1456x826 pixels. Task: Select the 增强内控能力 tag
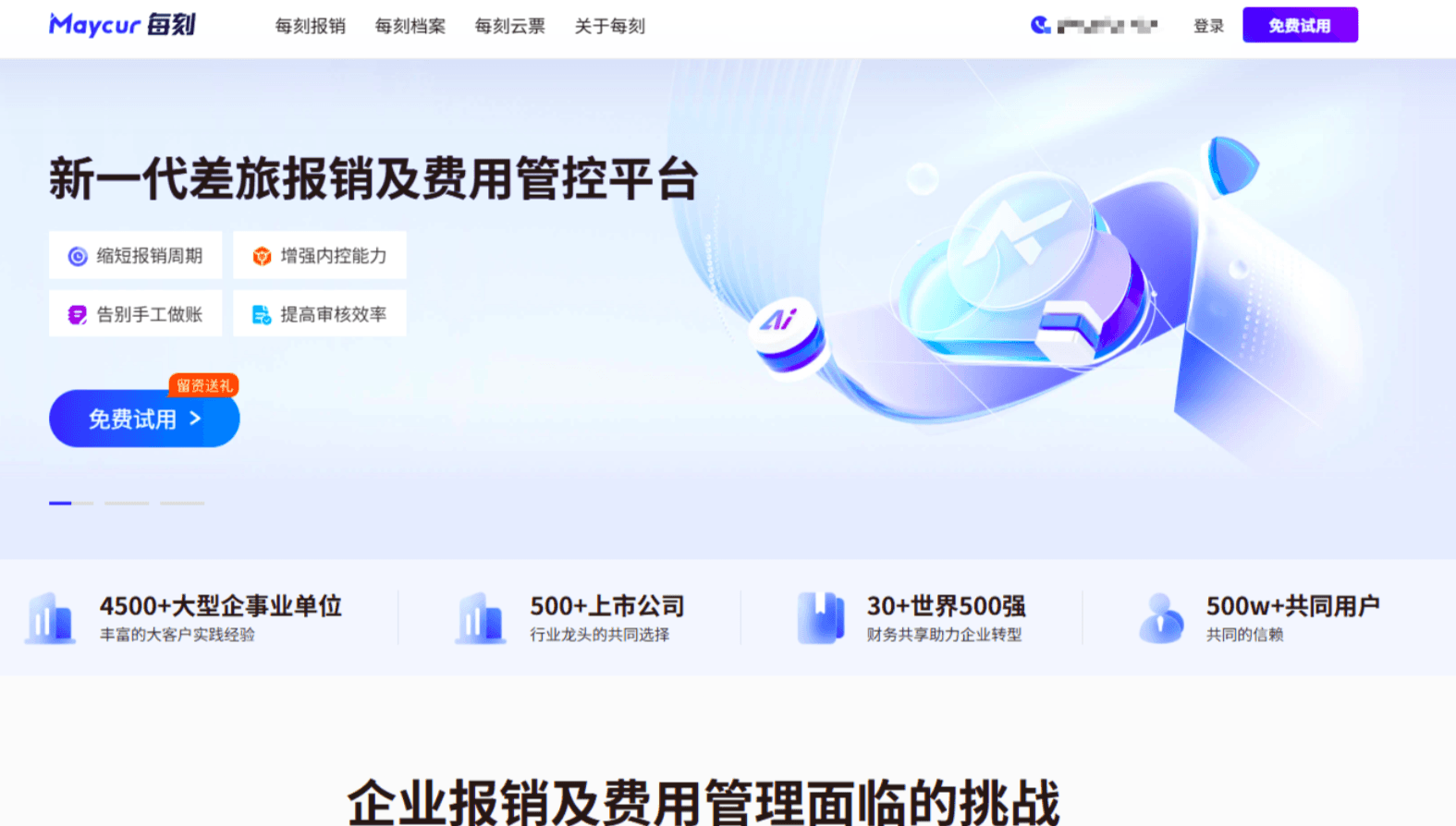tap(319, 255)
